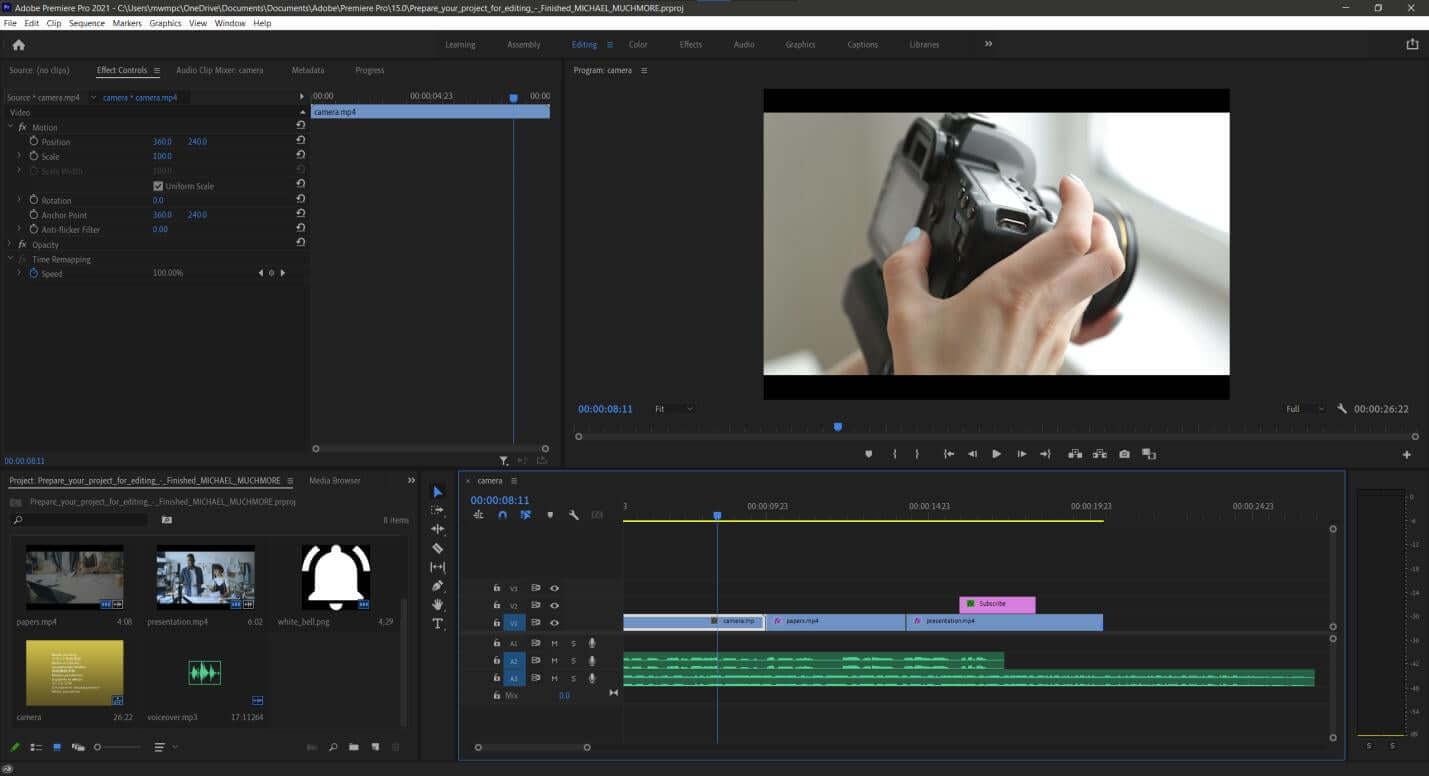1429x776 pixels.
Task: Open the Fit zoom dropdown
Action: (x=674, y=408)
